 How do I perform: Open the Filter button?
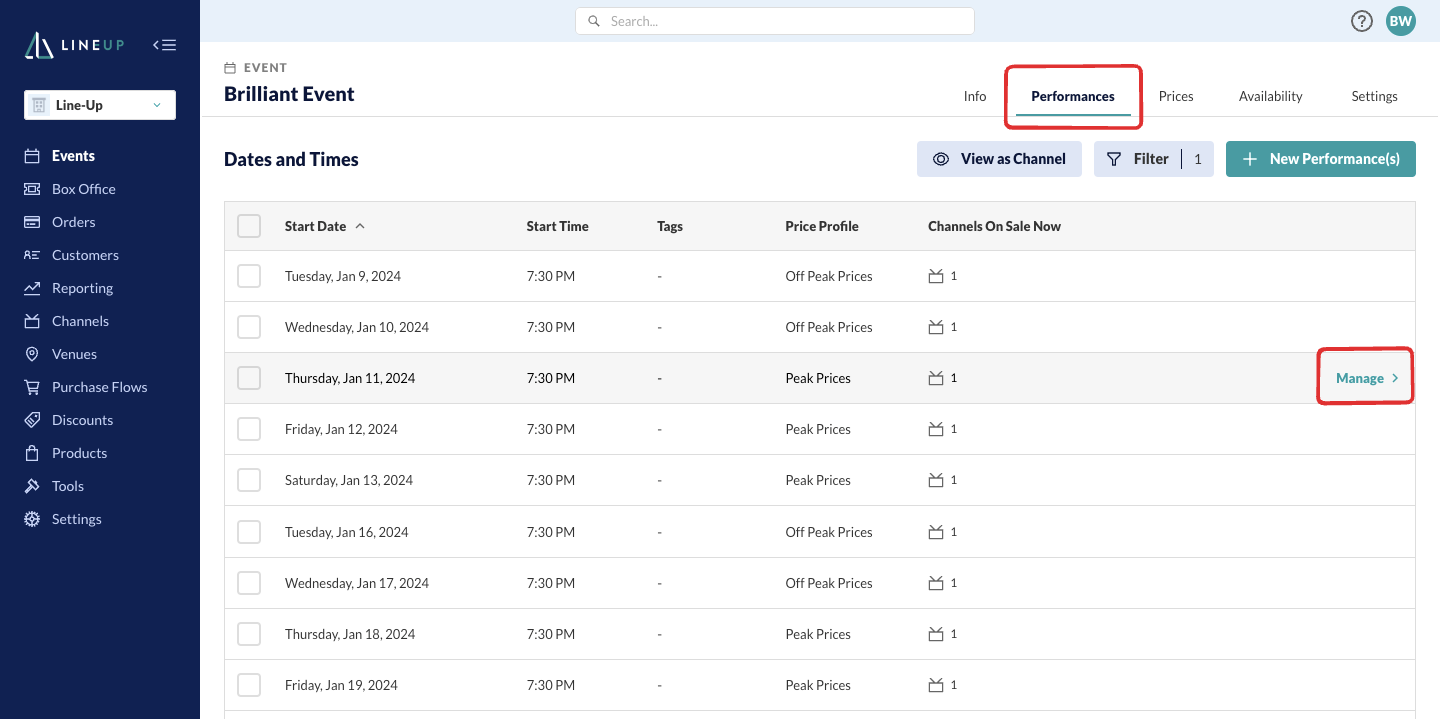(x=1154, y=159)
